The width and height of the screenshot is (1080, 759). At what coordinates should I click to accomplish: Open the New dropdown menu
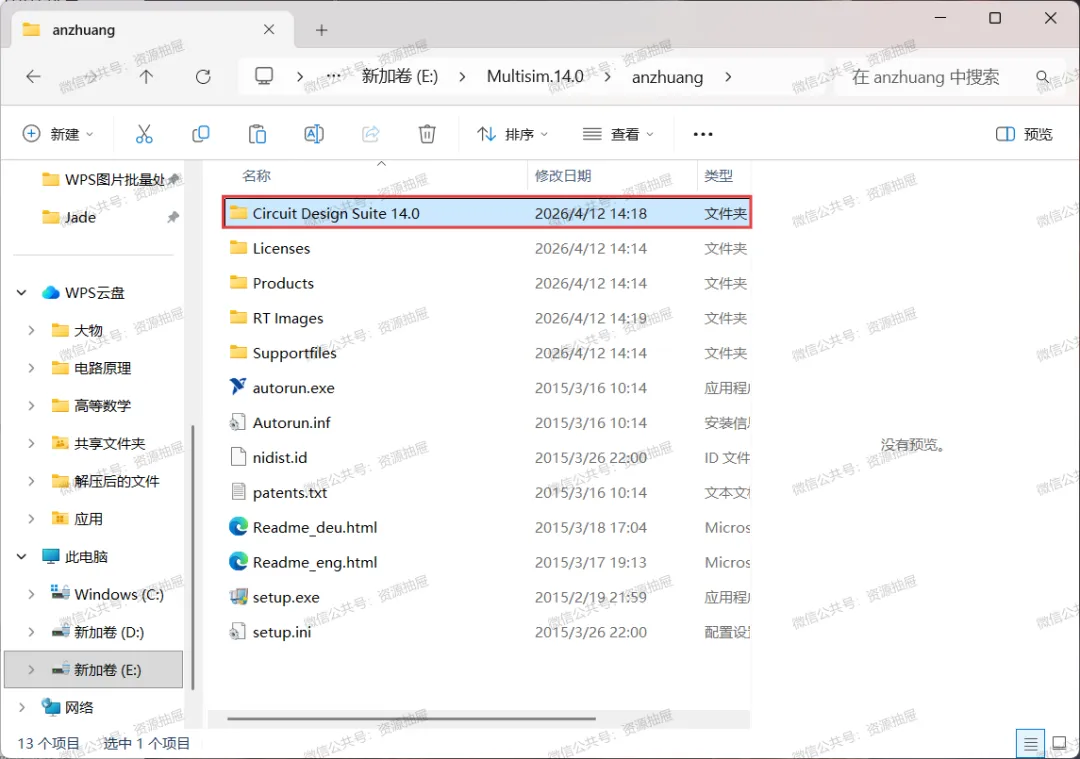[58, 134]
